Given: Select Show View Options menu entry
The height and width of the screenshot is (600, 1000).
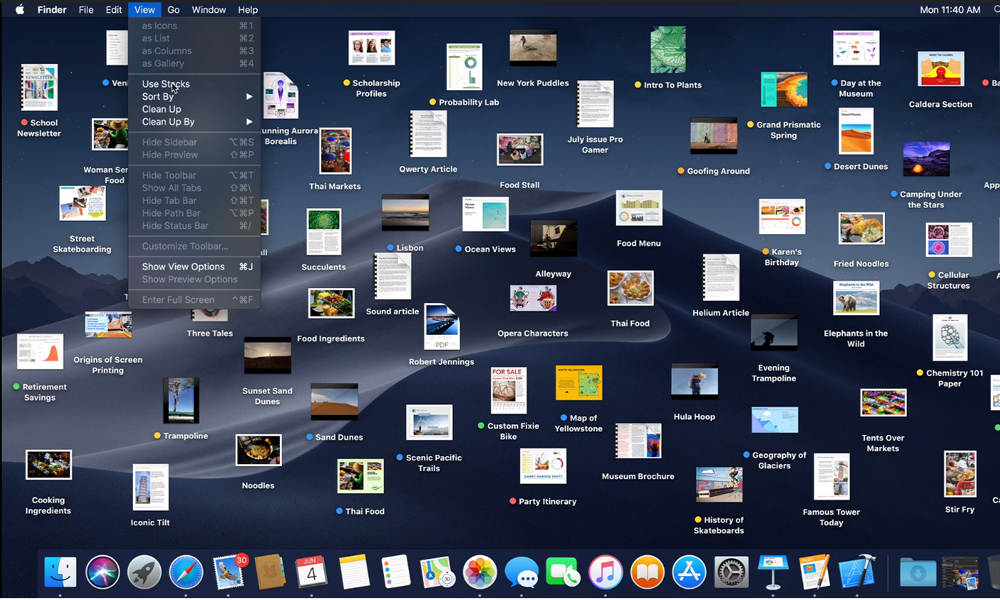Looking at the screenshot, I should coord(183,267).
